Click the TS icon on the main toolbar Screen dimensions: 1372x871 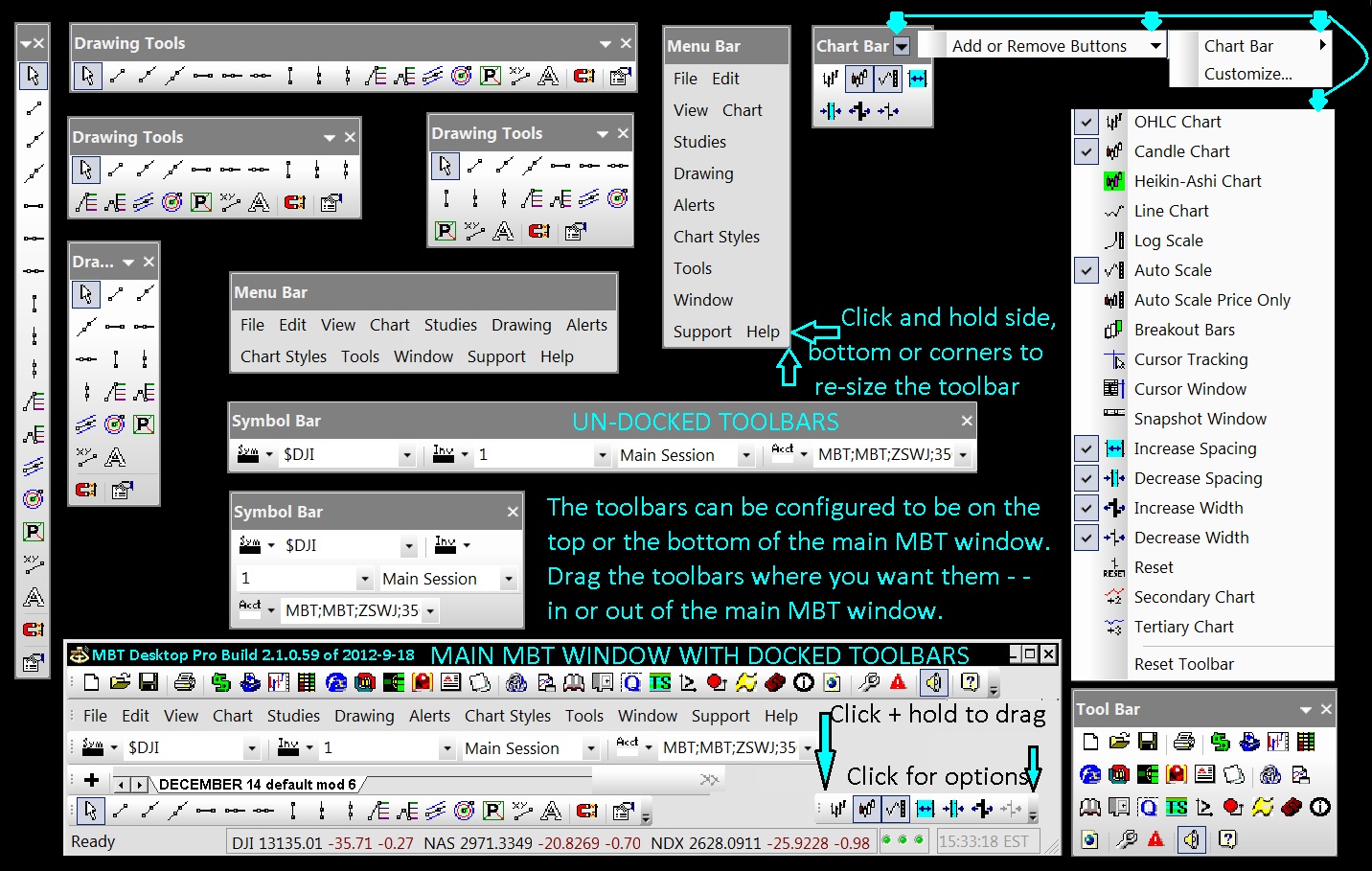[x=660, y=682]
